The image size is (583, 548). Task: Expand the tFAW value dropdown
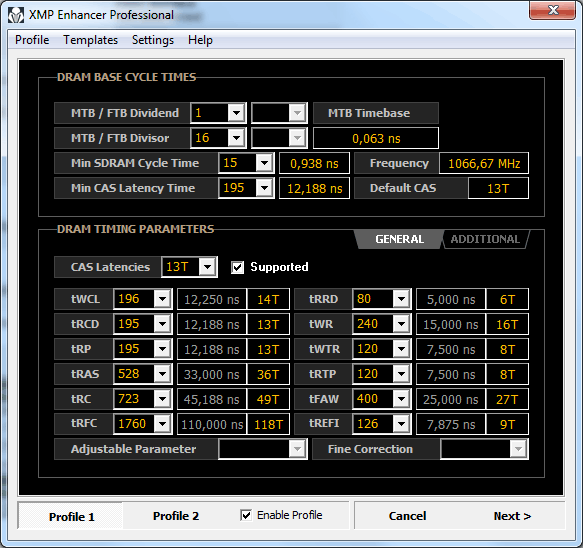[x=401, y=399]
